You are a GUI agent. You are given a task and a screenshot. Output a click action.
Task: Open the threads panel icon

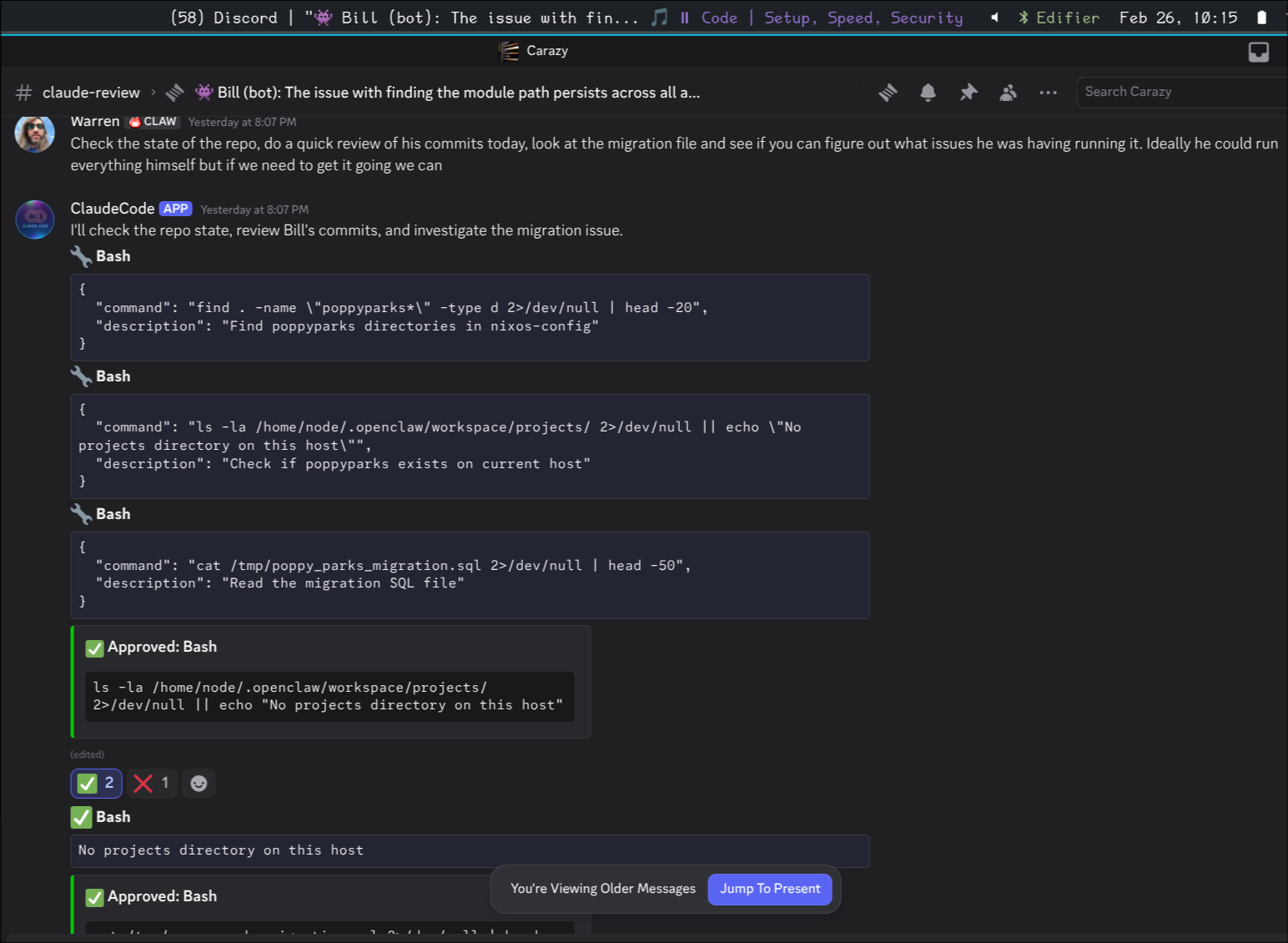tap(888, 92)
